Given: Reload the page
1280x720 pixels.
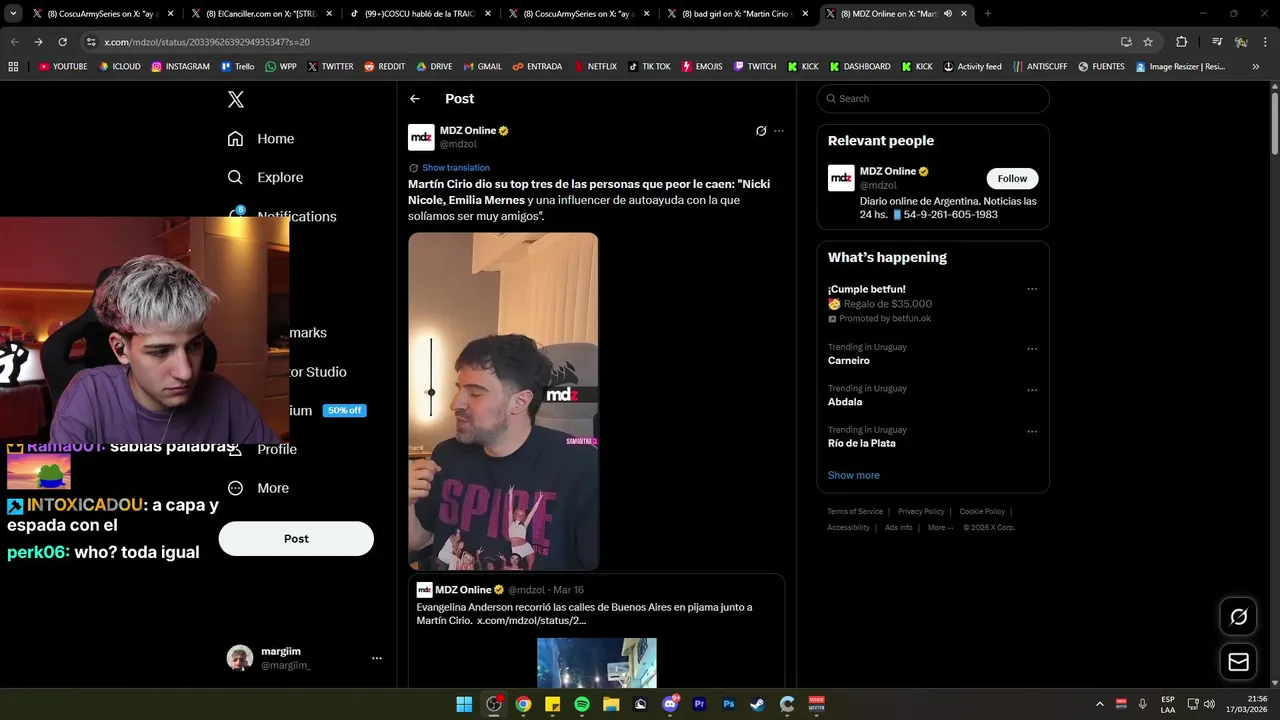Looking at the screenshot, I should [x=62, y=42].
